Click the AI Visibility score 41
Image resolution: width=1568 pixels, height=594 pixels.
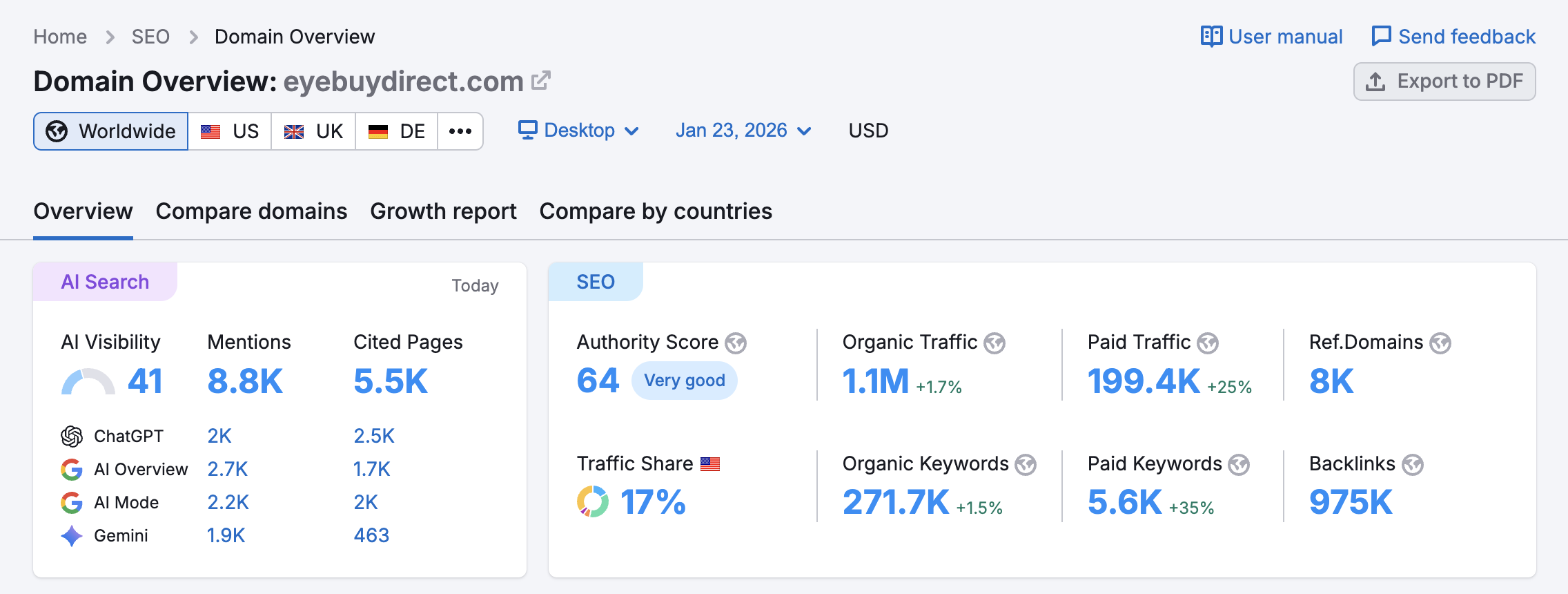pos(145,381)
